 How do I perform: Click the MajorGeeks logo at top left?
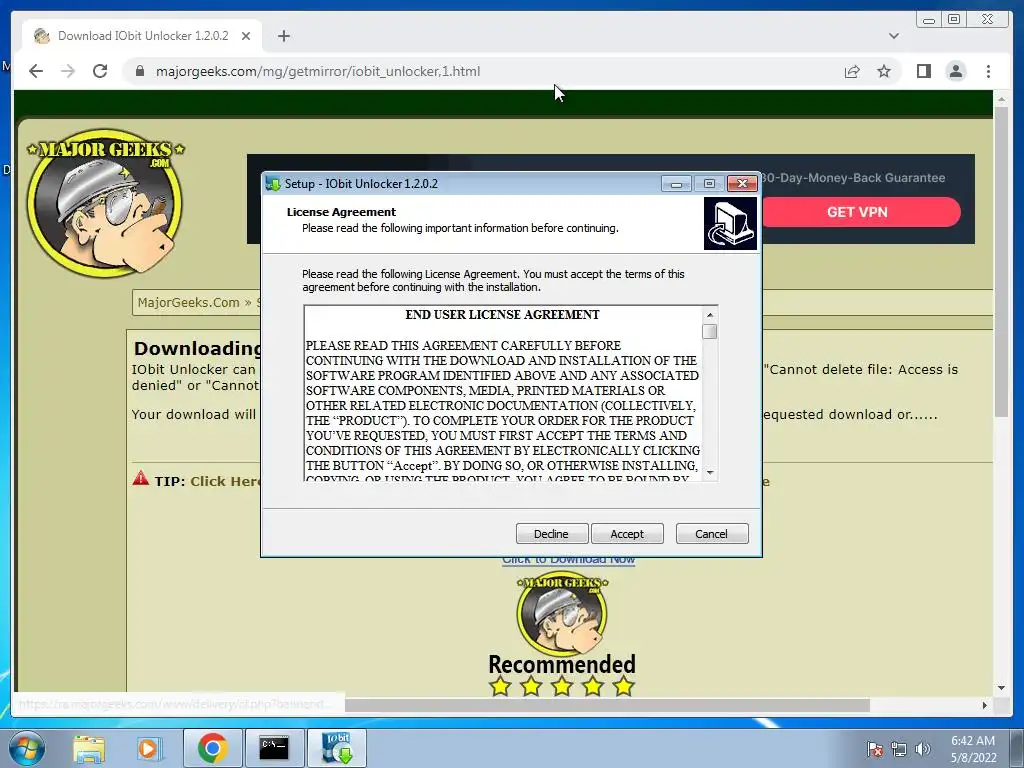pyautogui.click(x=105, y=202)
